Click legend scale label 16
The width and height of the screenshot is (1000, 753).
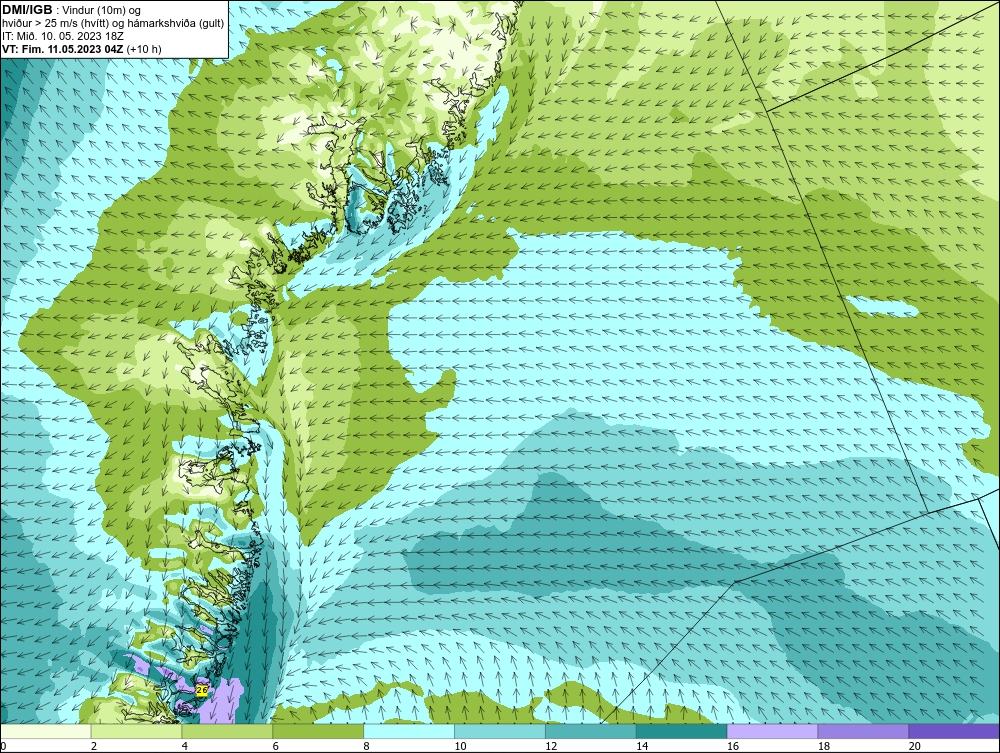(733, 747)
